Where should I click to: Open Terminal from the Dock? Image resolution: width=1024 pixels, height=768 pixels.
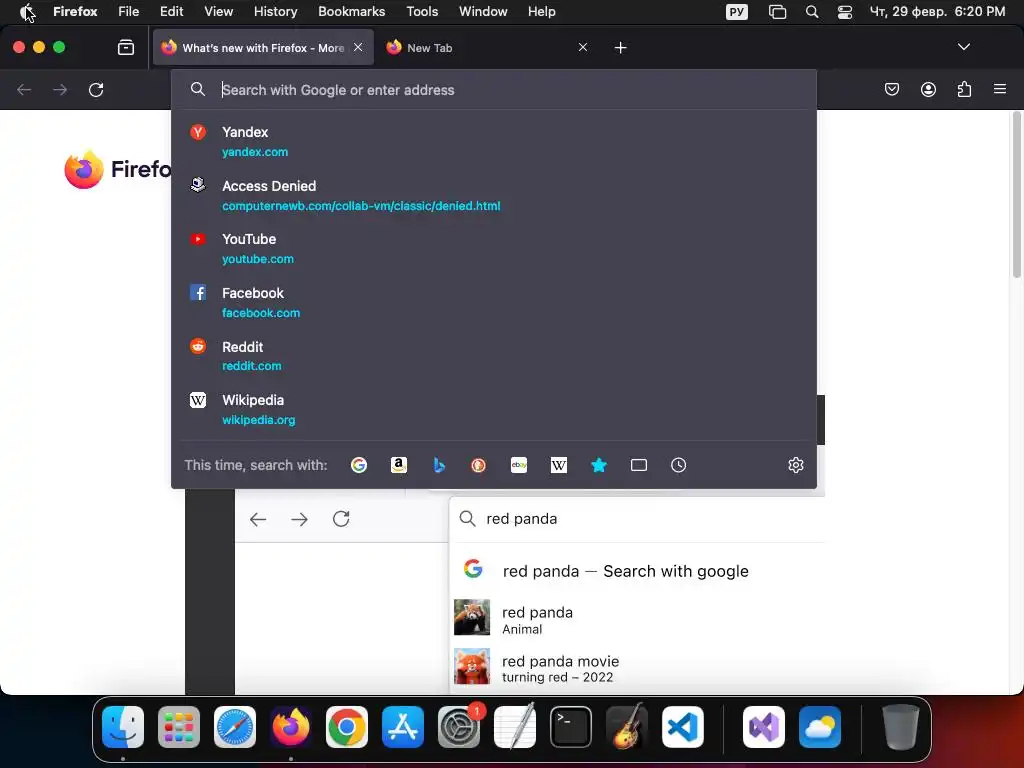[x=571, y=727]
